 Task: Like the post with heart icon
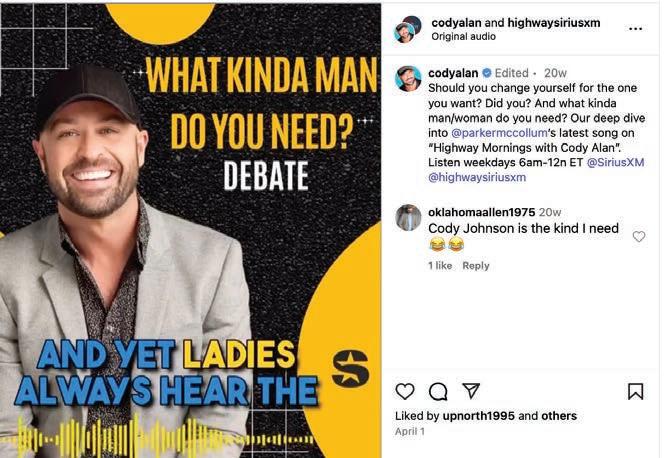(x=404, y=391)
